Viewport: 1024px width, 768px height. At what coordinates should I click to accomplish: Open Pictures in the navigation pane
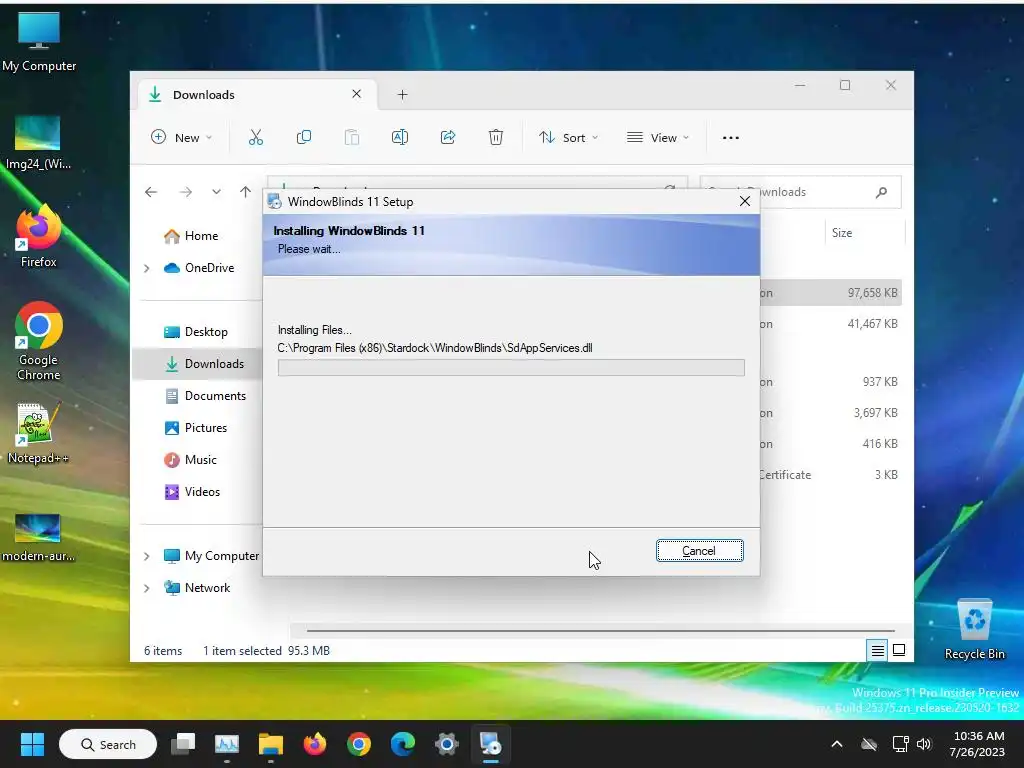pyautogui.click(x=196, y=428)
